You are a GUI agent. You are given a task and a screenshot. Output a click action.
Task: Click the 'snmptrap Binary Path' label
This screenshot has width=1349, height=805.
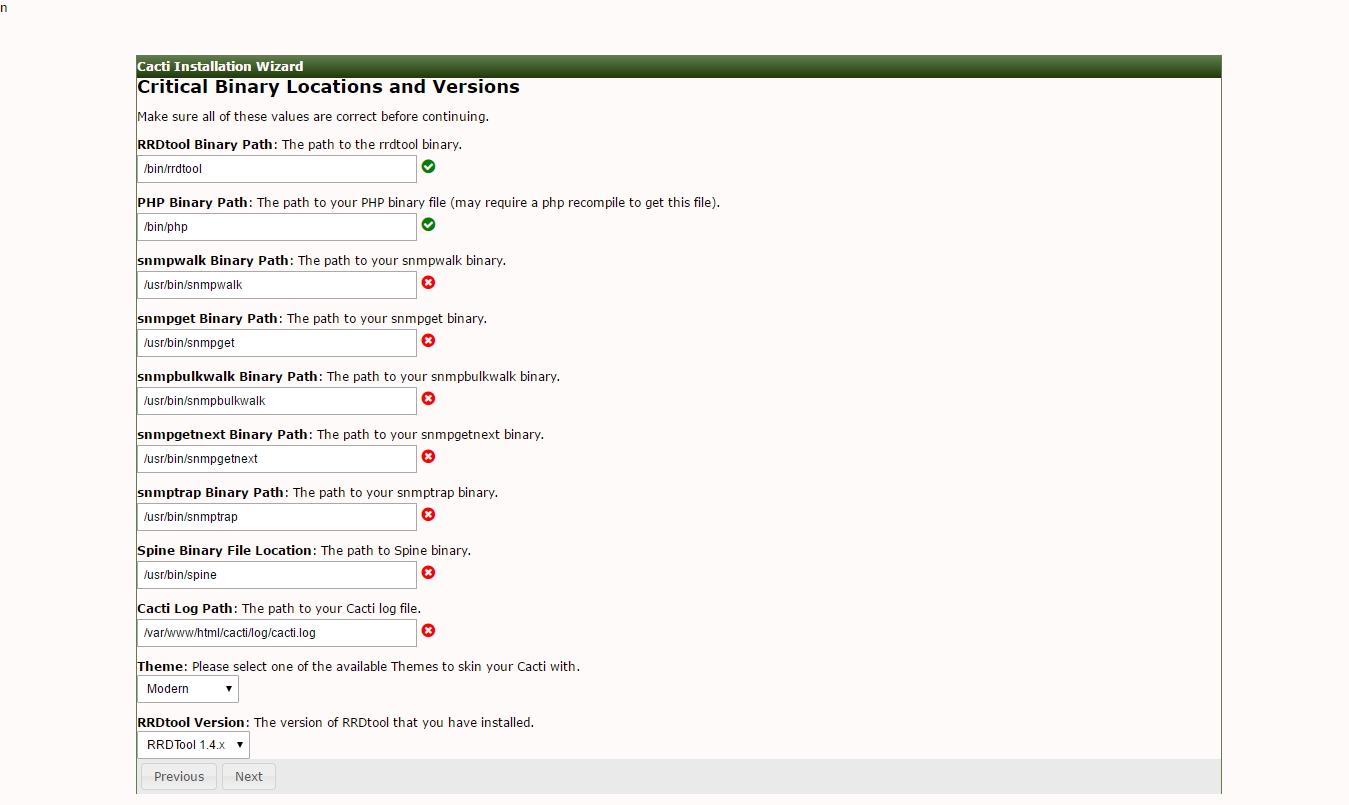click(x=211, y=492)
